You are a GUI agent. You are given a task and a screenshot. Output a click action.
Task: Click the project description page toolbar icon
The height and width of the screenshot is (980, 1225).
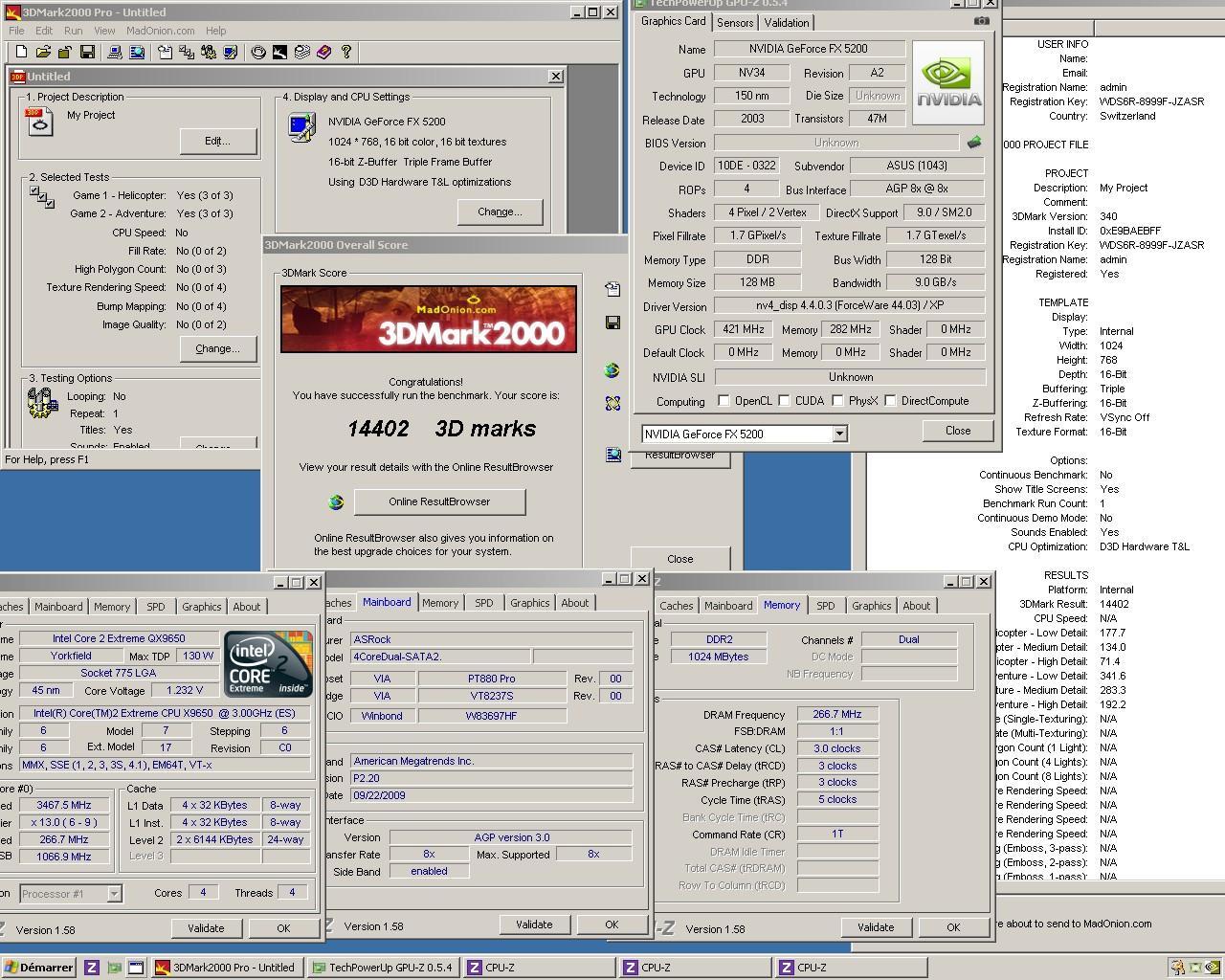pyautogui.click(x=165, y=52)
